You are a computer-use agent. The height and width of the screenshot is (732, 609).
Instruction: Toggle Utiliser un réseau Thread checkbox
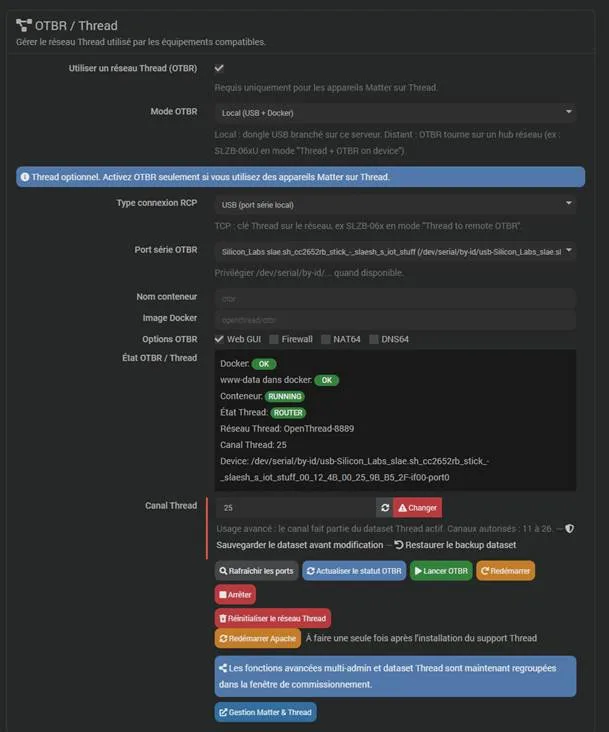[219, 68]
